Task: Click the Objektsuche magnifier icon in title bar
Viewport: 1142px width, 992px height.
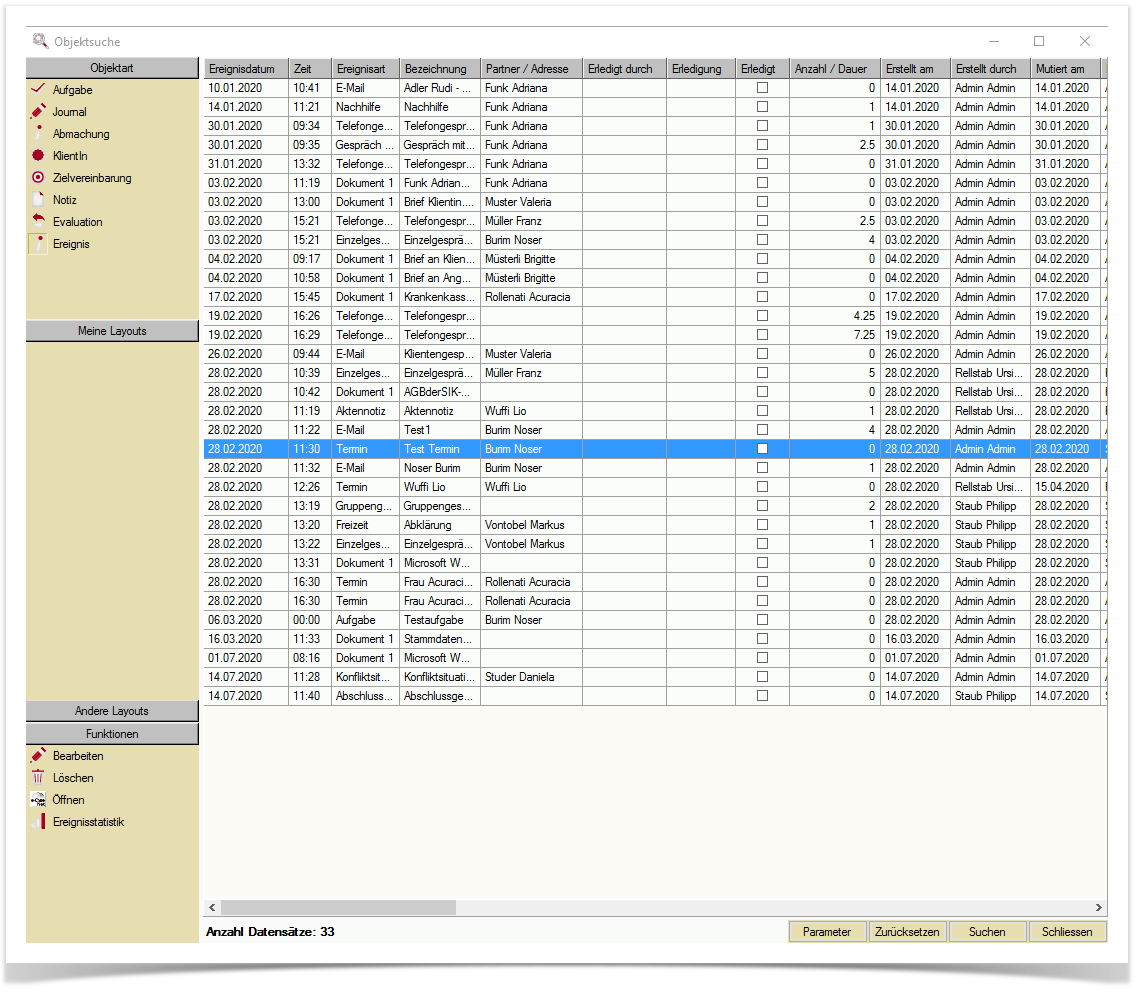Action: pos(40,41)
